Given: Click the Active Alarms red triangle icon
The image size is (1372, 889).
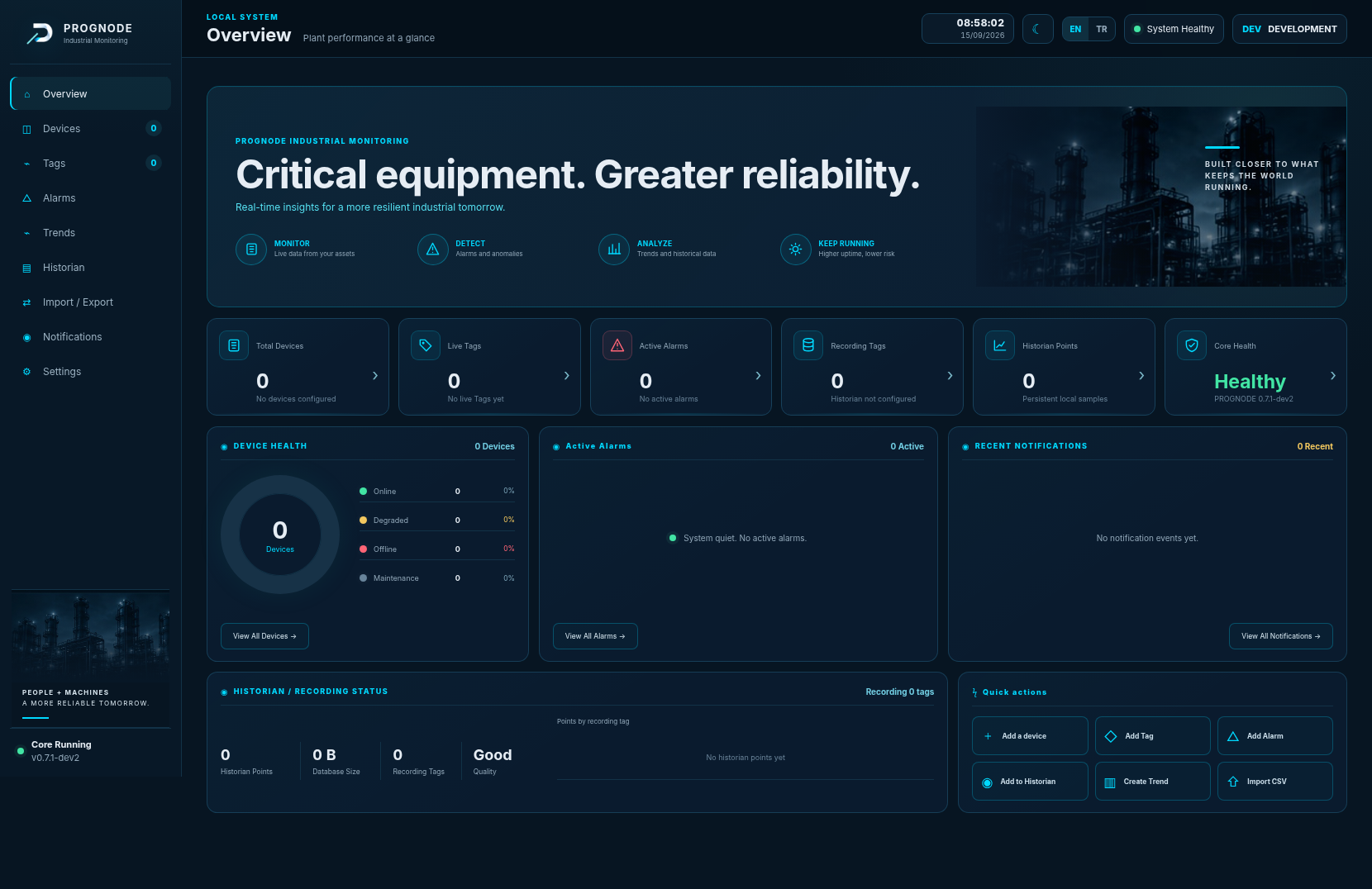Looking at the screenshot, I should click(x=617, y=345).
